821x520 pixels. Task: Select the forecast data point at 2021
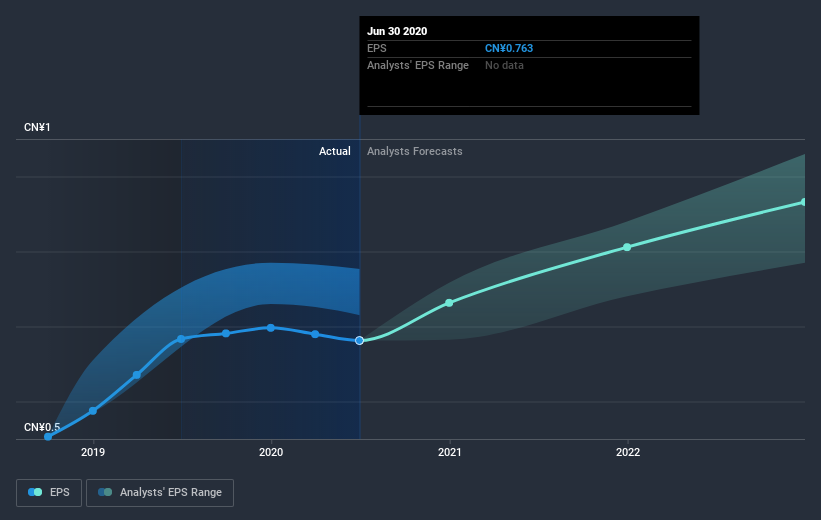tap(449, 303)
